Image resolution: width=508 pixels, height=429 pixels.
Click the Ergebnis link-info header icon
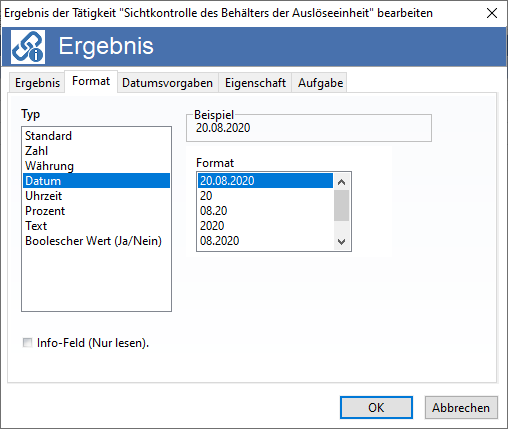pos(28,47)
